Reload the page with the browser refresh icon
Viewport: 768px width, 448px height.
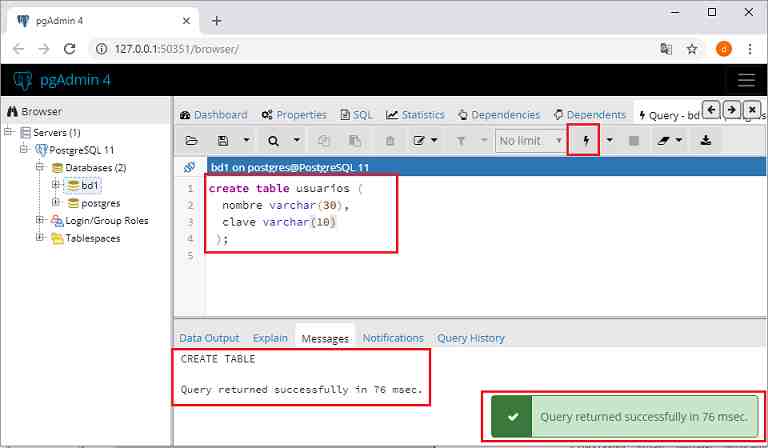coord(70,48)
